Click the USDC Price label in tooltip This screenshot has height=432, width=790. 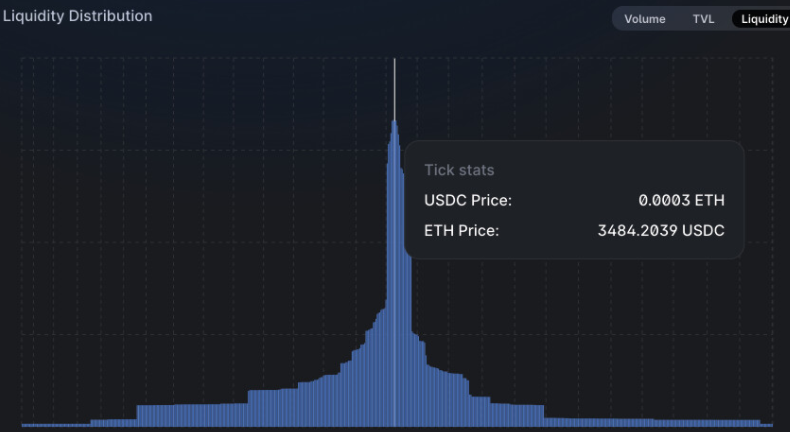(468, 200)
